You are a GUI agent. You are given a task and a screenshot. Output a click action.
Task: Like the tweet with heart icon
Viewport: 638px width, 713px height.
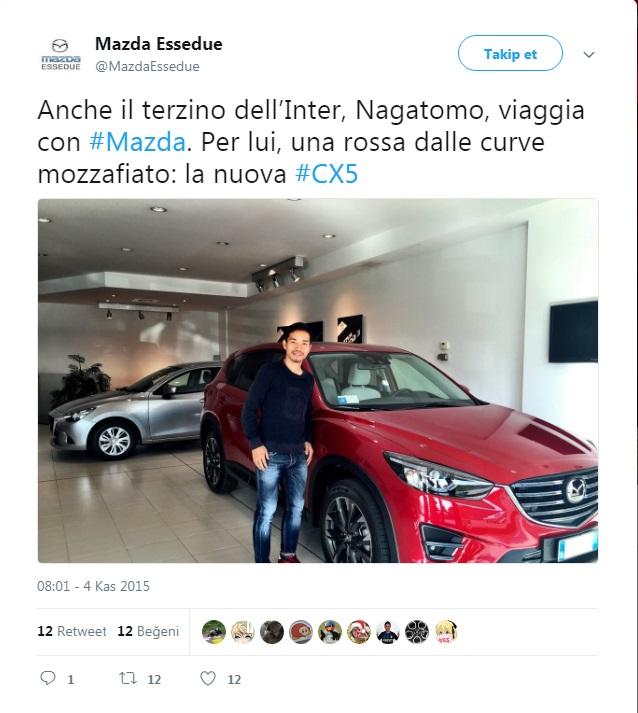tap(208, 678)
